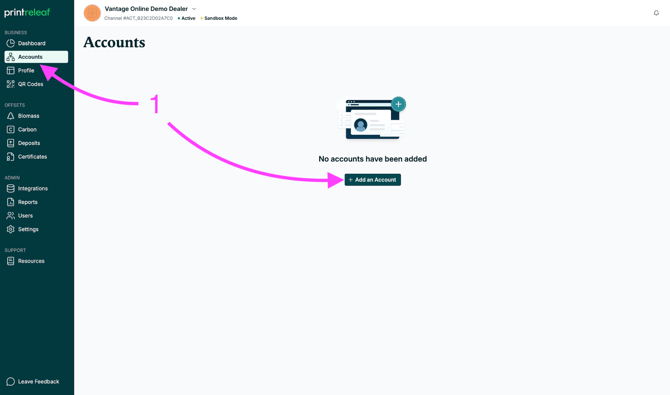Click the Users people icon
Viewport: 670px width, 395px height.
pyautogui.click(x=11, y=216)
